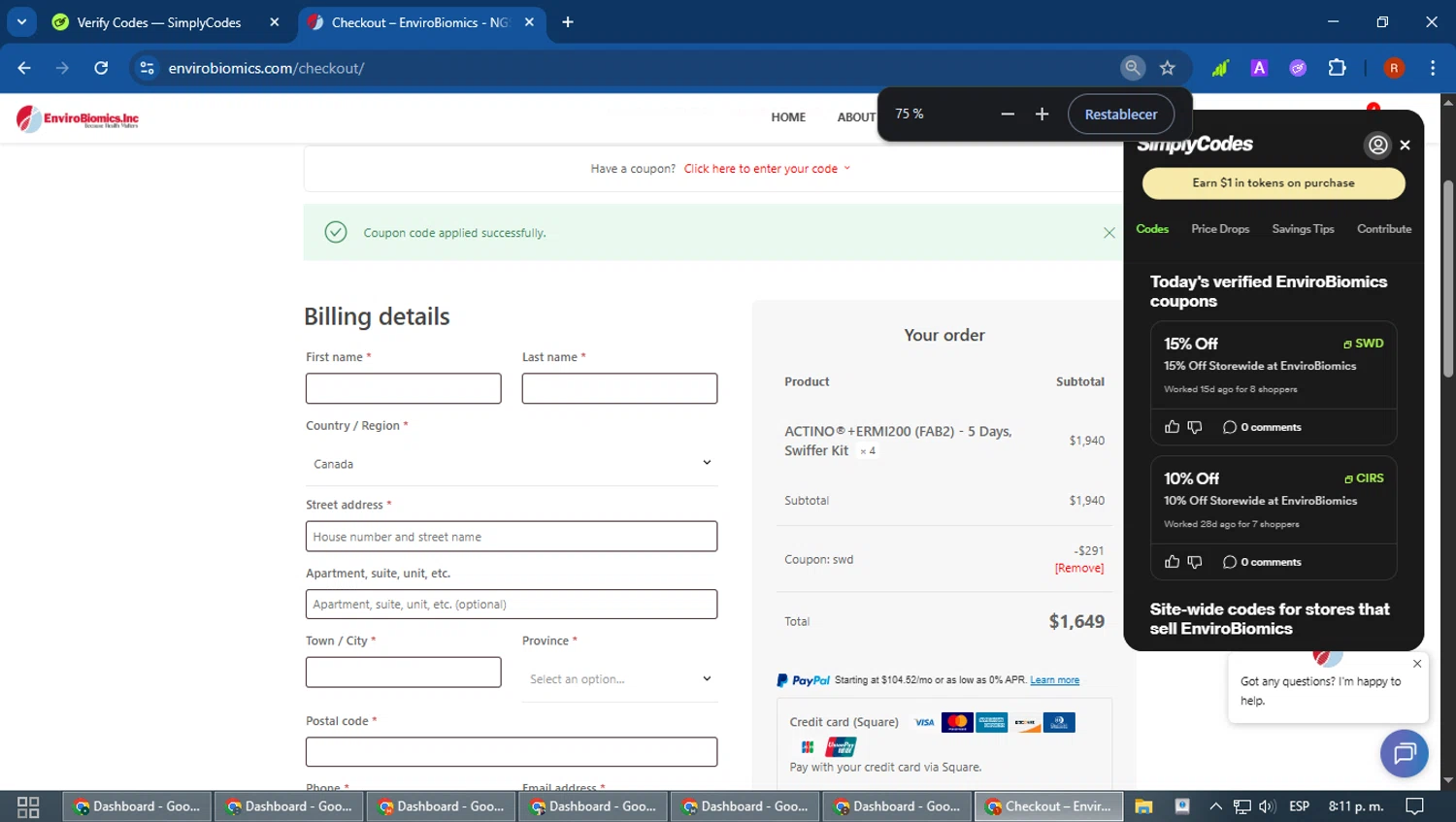
Task: Click here to enter your code link
Action: point(761,169)
